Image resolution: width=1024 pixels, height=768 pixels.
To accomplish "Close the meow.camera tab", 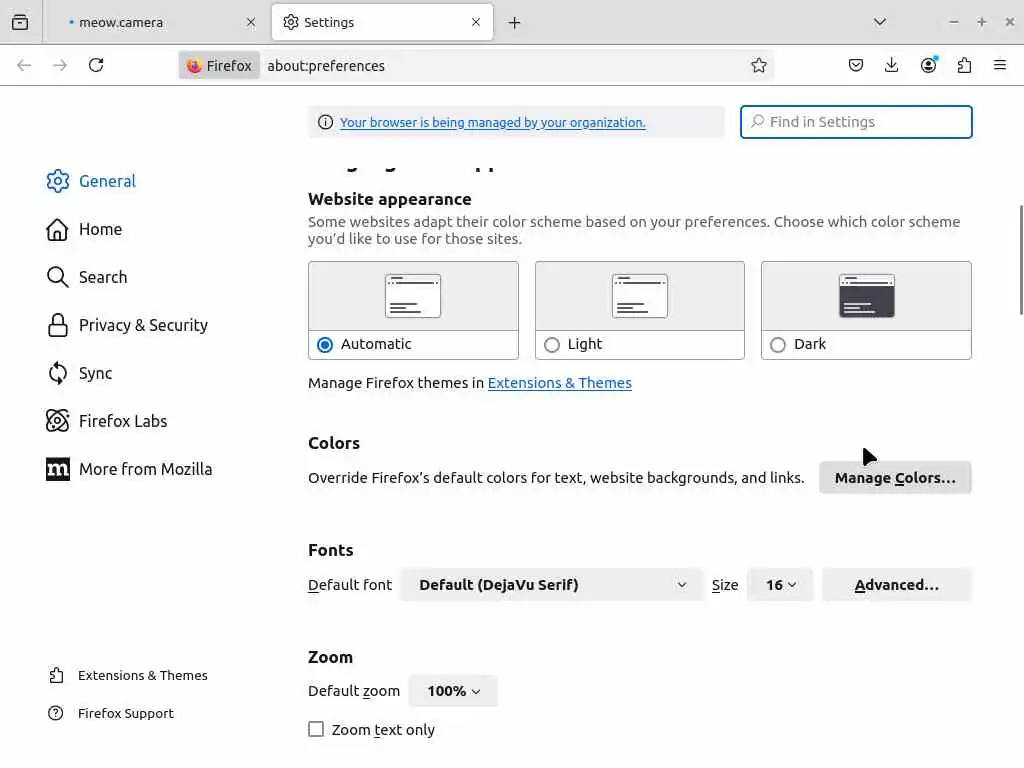I will 251,22.
